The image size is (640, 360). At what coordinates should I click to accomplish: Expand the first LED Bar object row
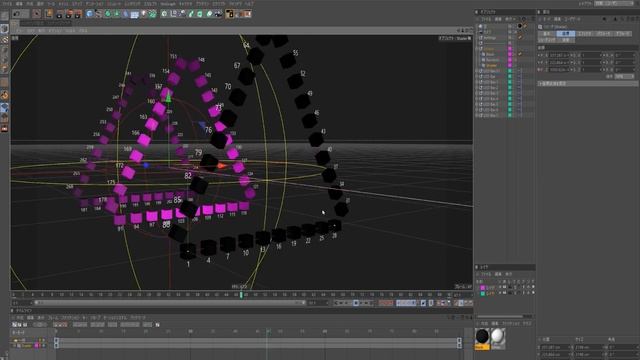pyautogui.click(x=477, y=71)
